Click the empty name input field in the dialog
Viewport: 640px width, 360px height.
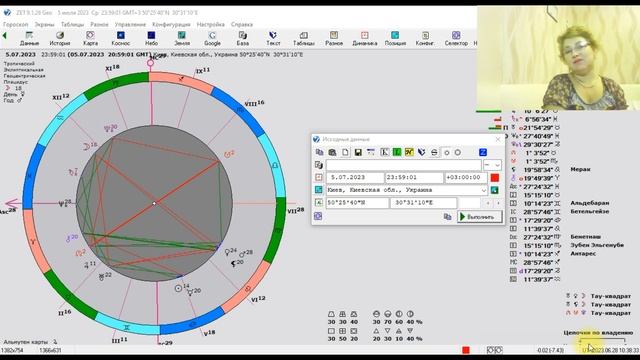[403, 165]
